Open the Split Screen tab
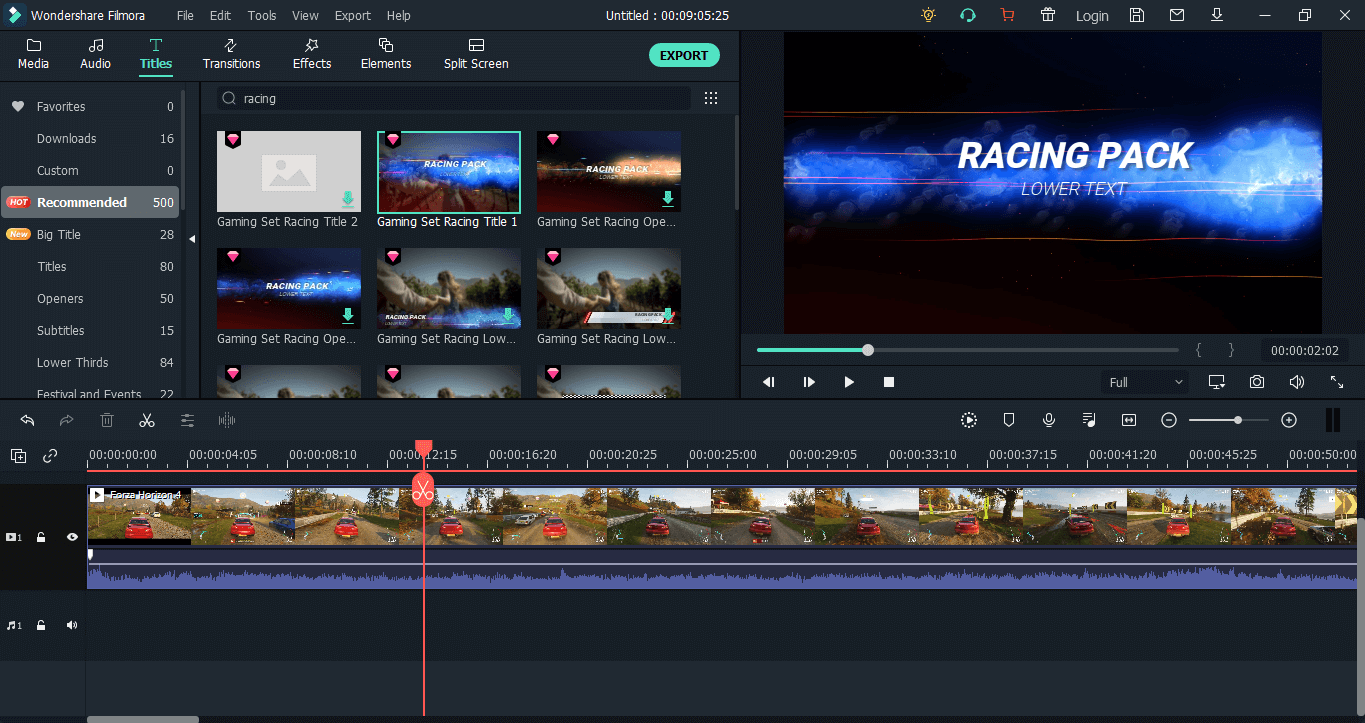 click(x=476, y=54)
